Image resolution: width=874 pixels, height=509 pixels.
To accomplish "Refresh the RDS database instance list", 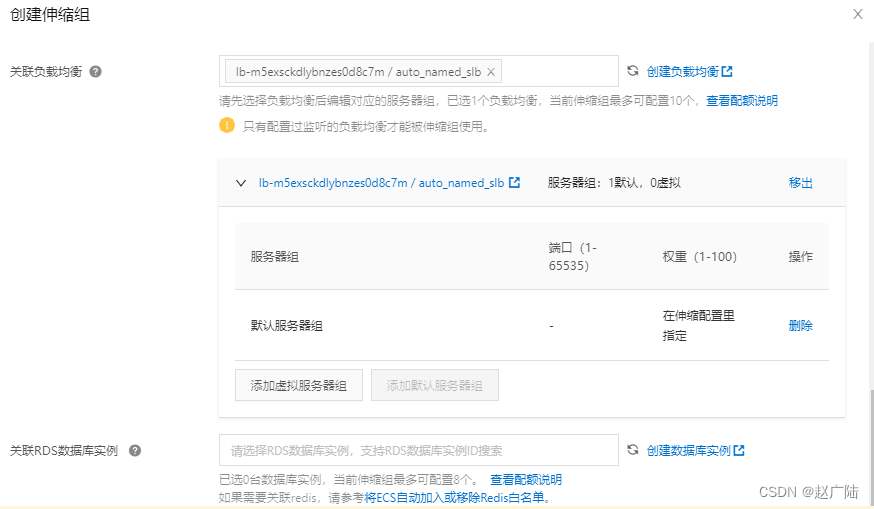I will tap(633, 450).
